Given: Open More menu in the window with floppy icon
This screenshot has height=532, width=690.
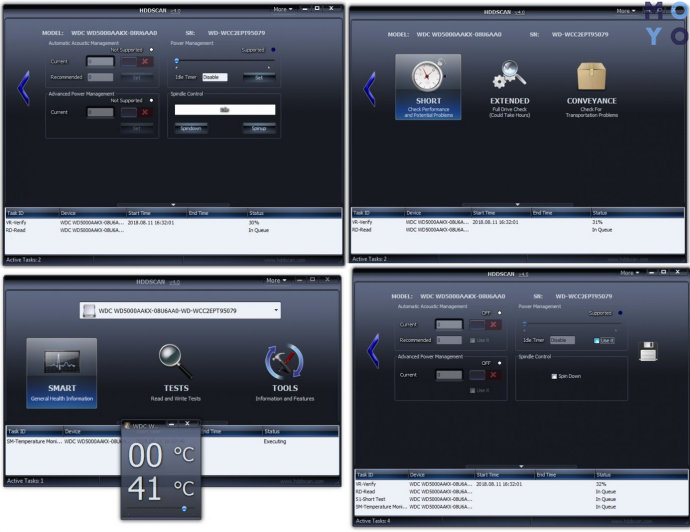Looking at the screenshot, I should pyautogui.click(x=629, y=273).
